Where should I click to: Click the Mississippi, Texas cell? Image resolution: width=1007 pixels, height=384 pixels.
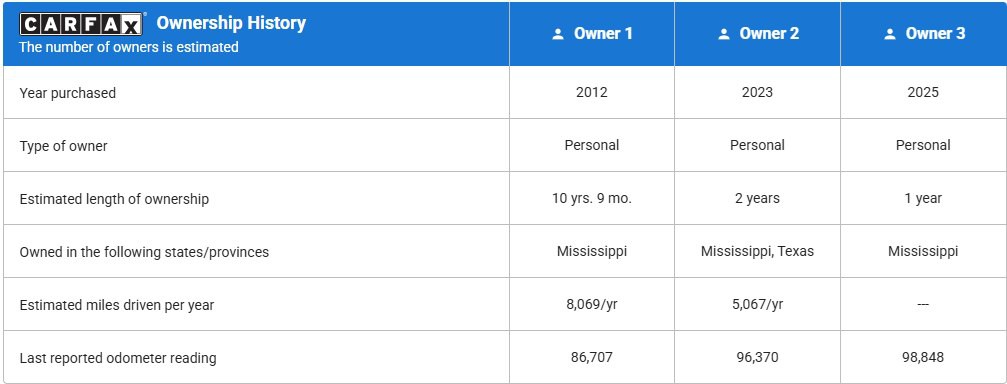(757, 252)
